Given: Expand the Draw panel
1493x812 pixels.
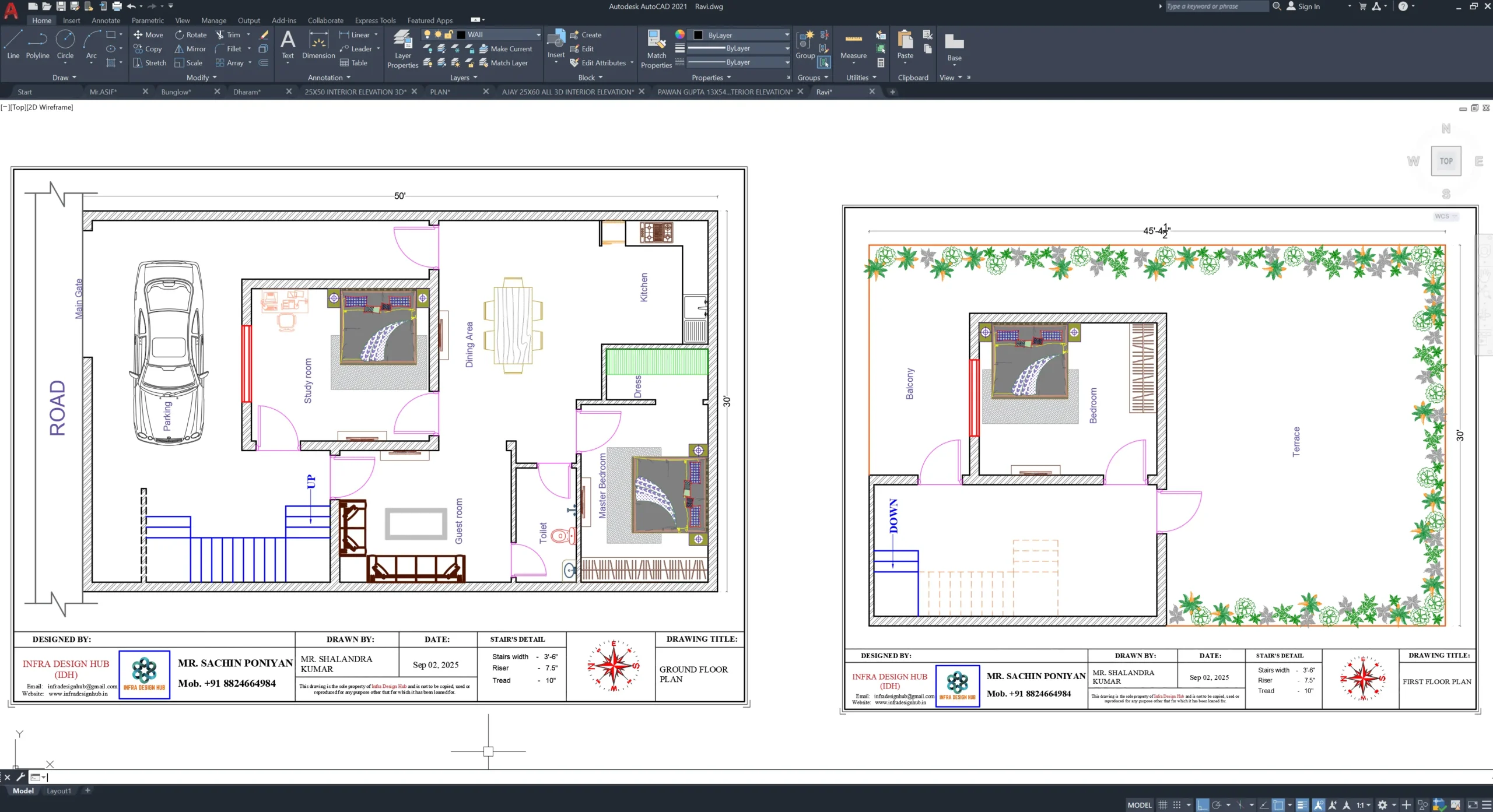Looking at the screenshot, I should pyautogui.click(x=64, y=78).
